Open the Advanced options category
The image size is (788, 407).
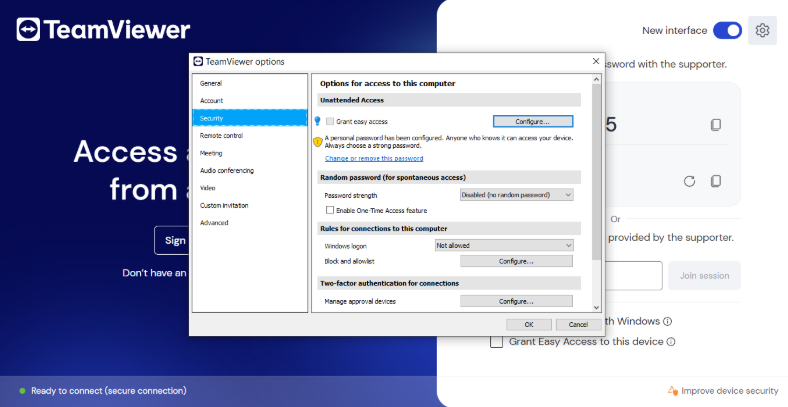(250, 223)
